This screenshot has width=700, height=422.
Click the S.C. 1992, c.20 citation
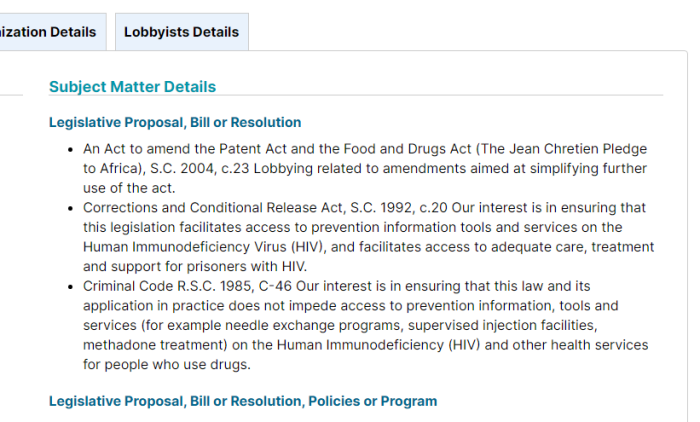(399, 208)
